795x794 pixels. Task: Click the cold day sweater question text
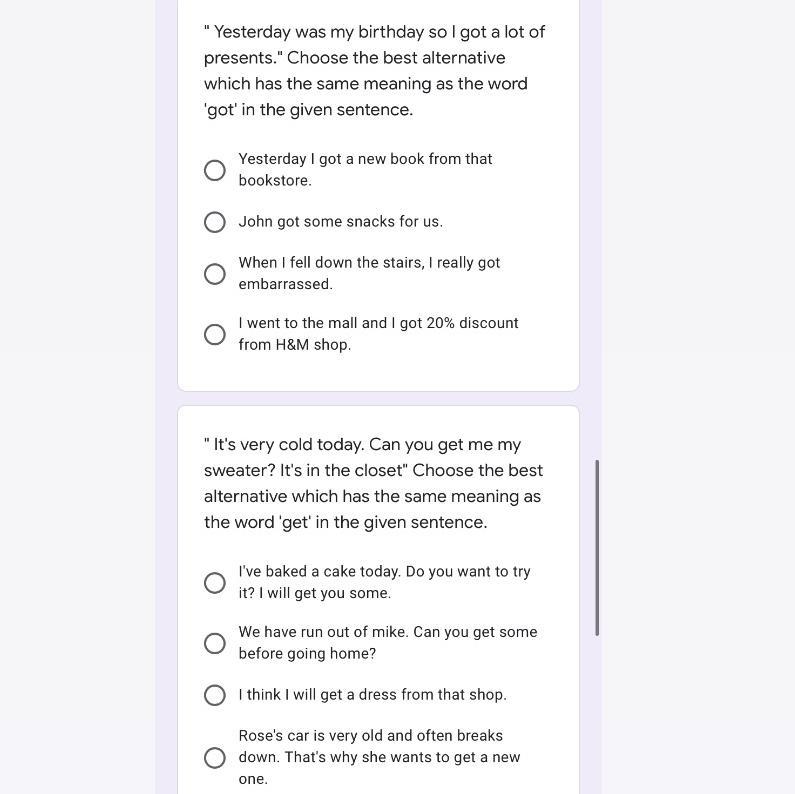[373, 484]
